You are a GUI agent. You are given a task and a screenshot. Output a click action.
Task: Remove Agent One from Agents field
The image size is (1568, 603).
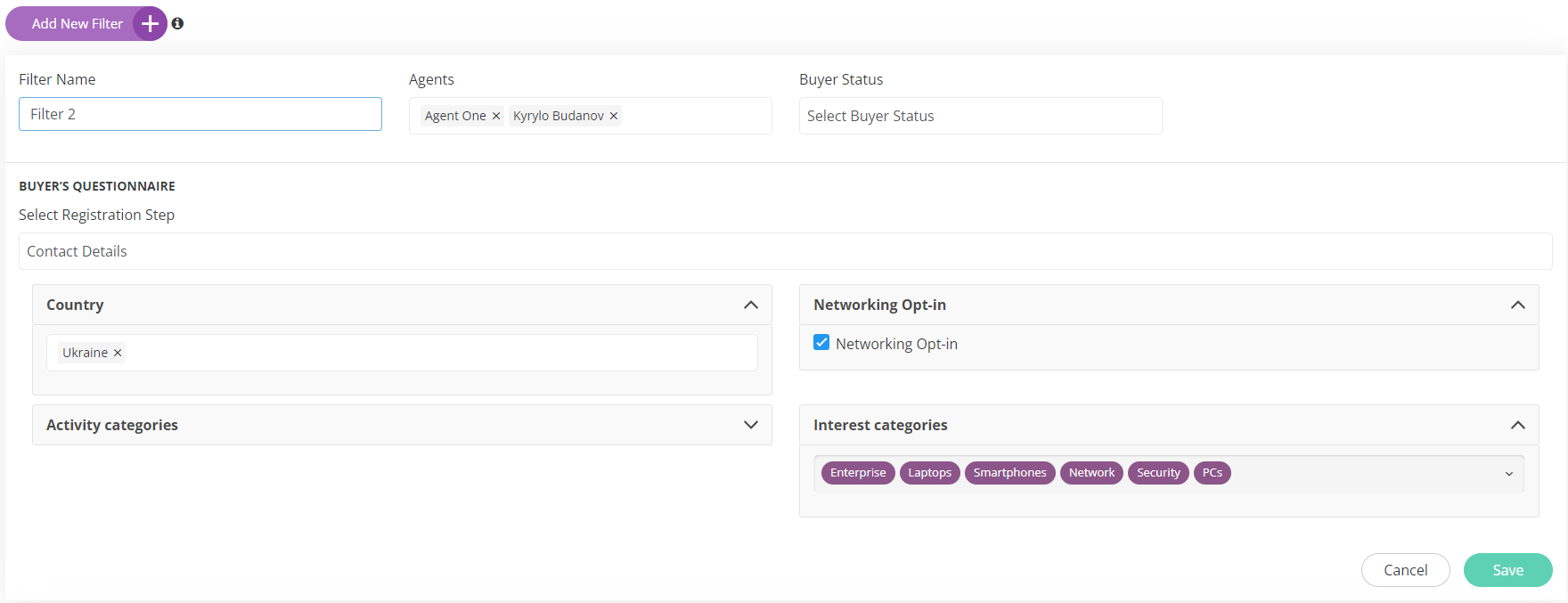click(496, 116)
